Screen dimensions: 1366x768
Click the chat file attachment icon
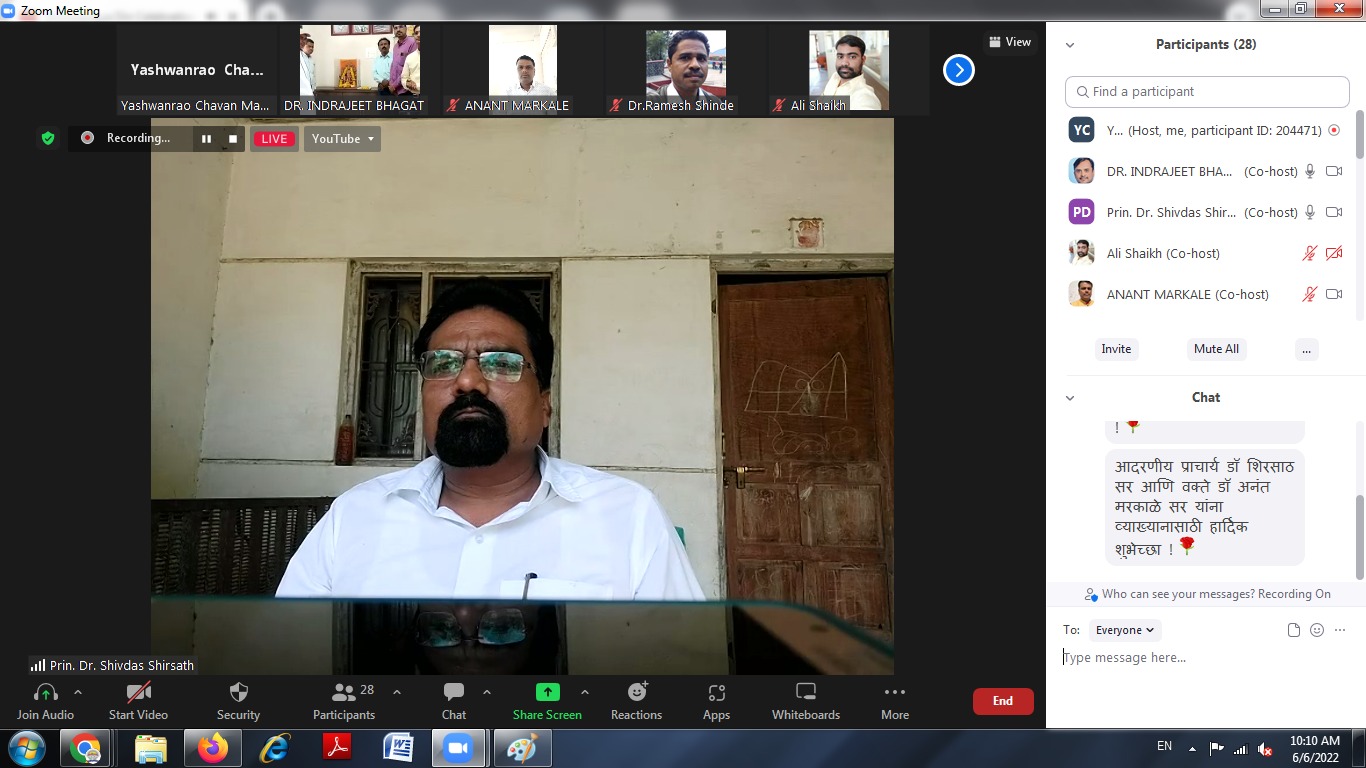coord(1294,630)
